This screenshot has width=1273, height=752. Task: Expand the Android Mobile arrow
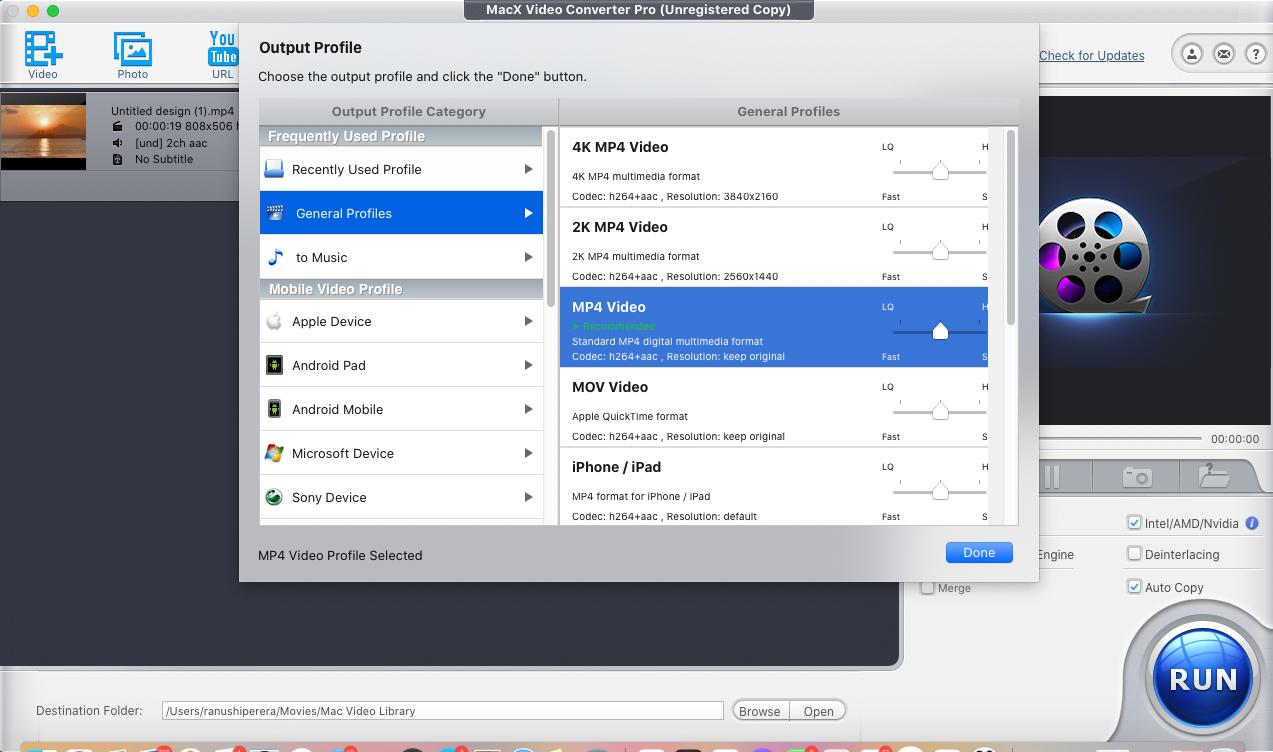[528, 409]
